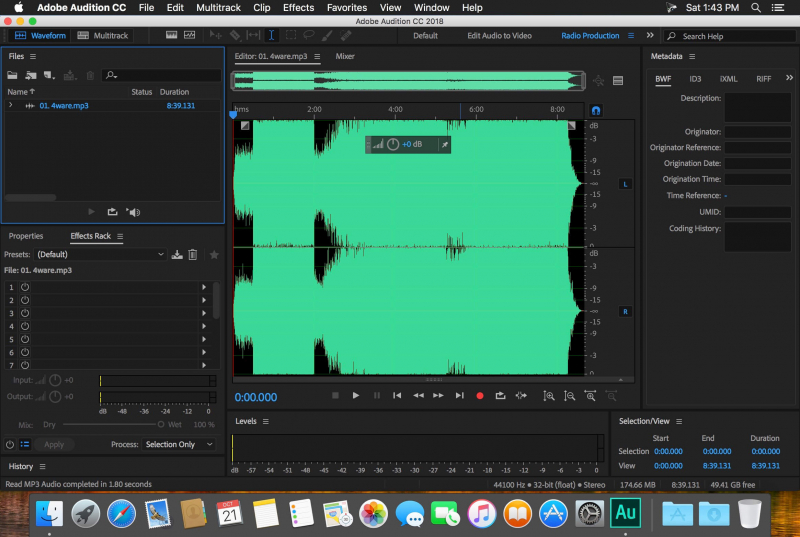Screen dimensions: 800x537
Task: Open the Effects menu
Action: pos(298,7)
